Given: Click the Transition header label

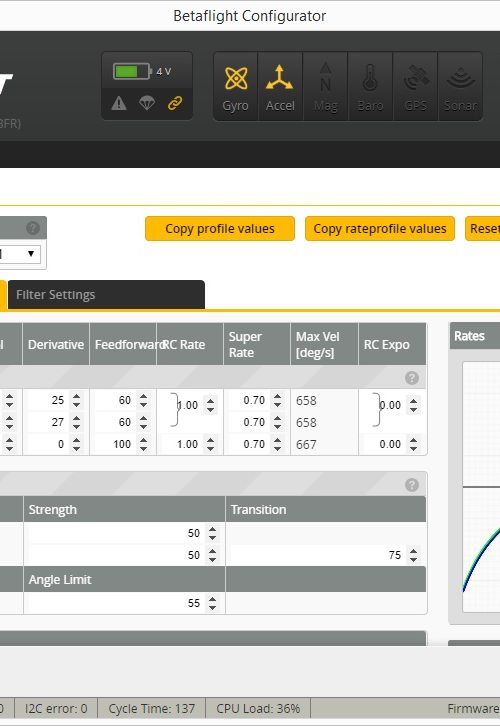Looking at the screenshot, I should [x=258, y=510].
